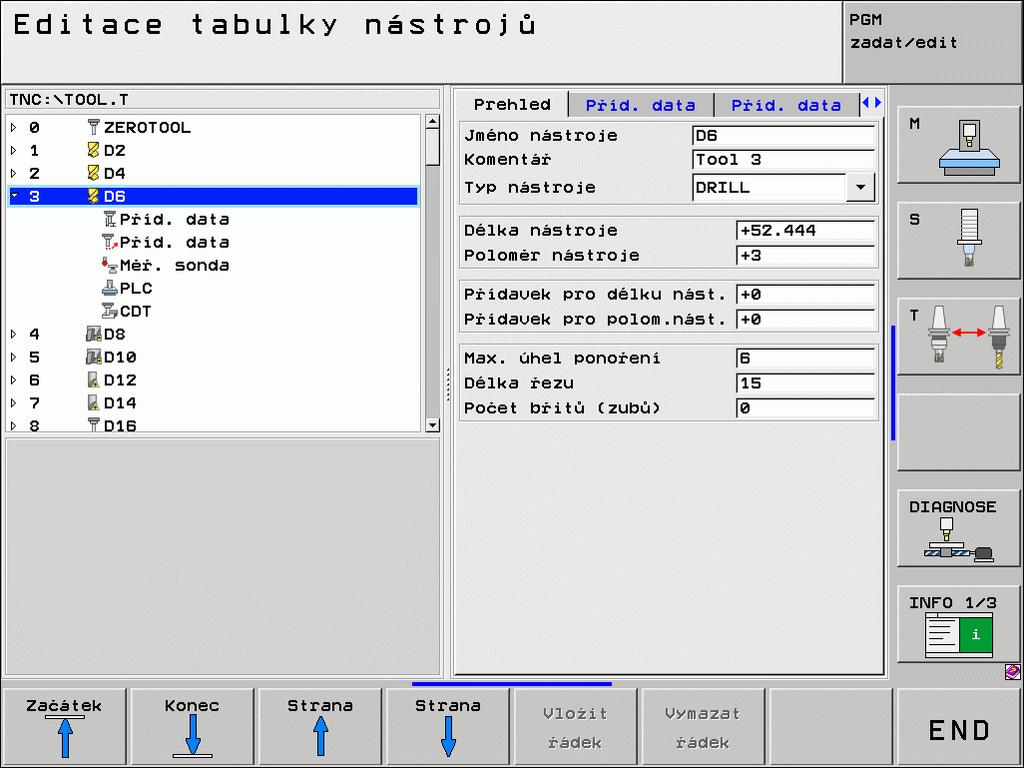Click the Přídavek pro délku nást. field
Viewport: 1024px width, 768px height.
(x=805, y=294)
